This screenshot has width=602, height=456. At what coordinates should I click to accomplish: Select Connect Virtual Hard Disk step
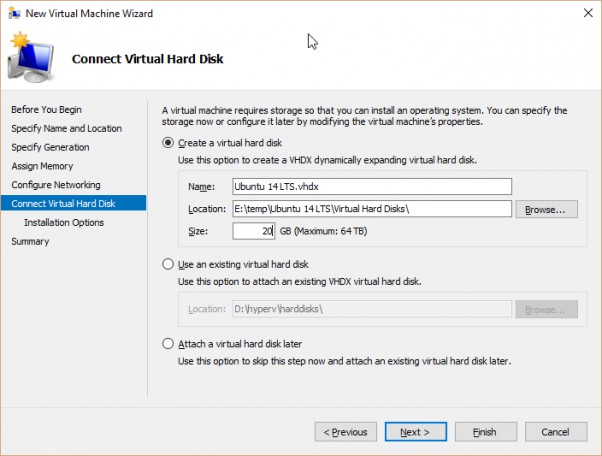coord(73,203)
